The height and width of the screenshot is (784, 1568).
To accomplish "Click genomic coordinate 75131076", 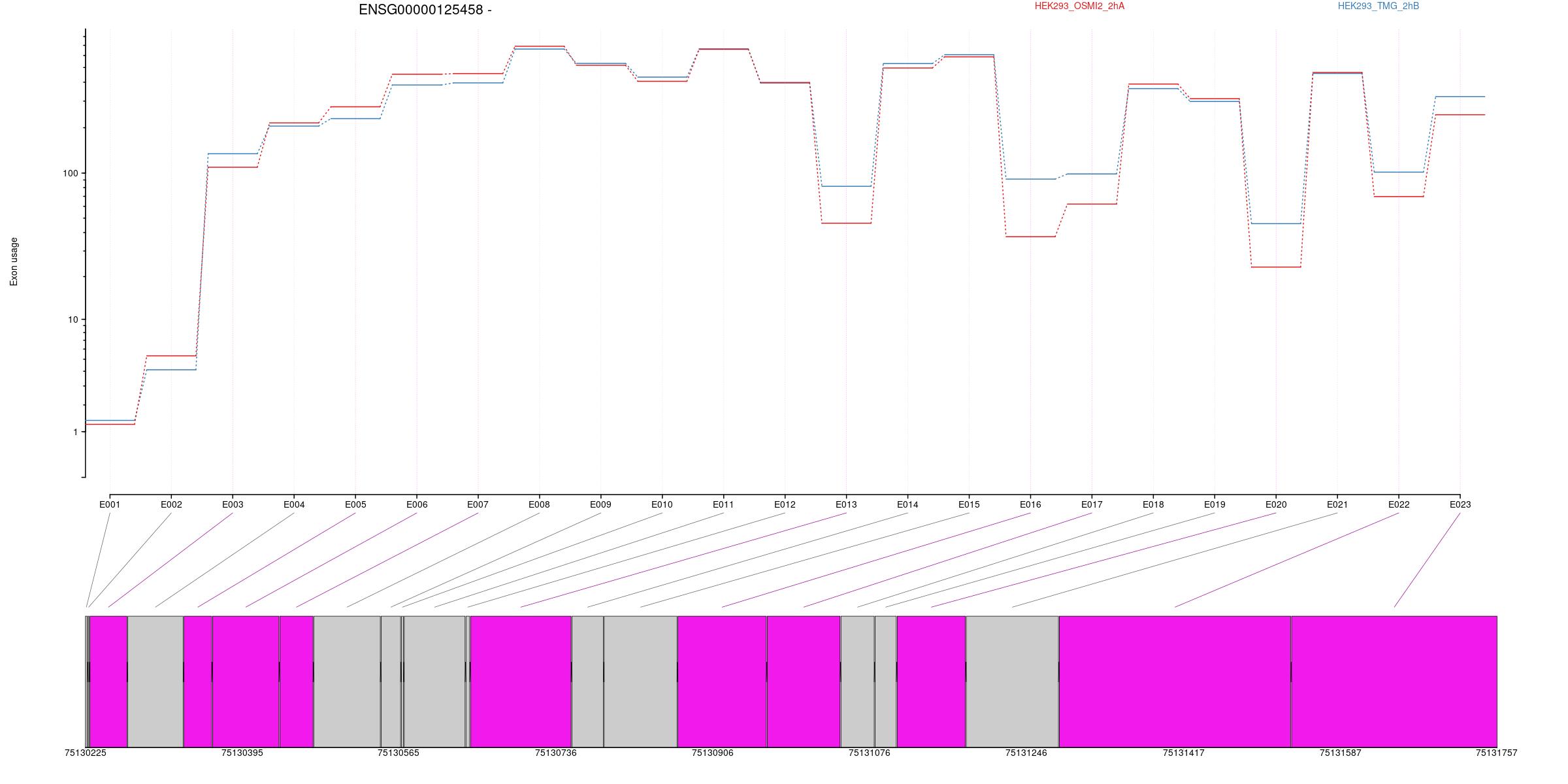I will pyautogui.click(x=870, y=753).
